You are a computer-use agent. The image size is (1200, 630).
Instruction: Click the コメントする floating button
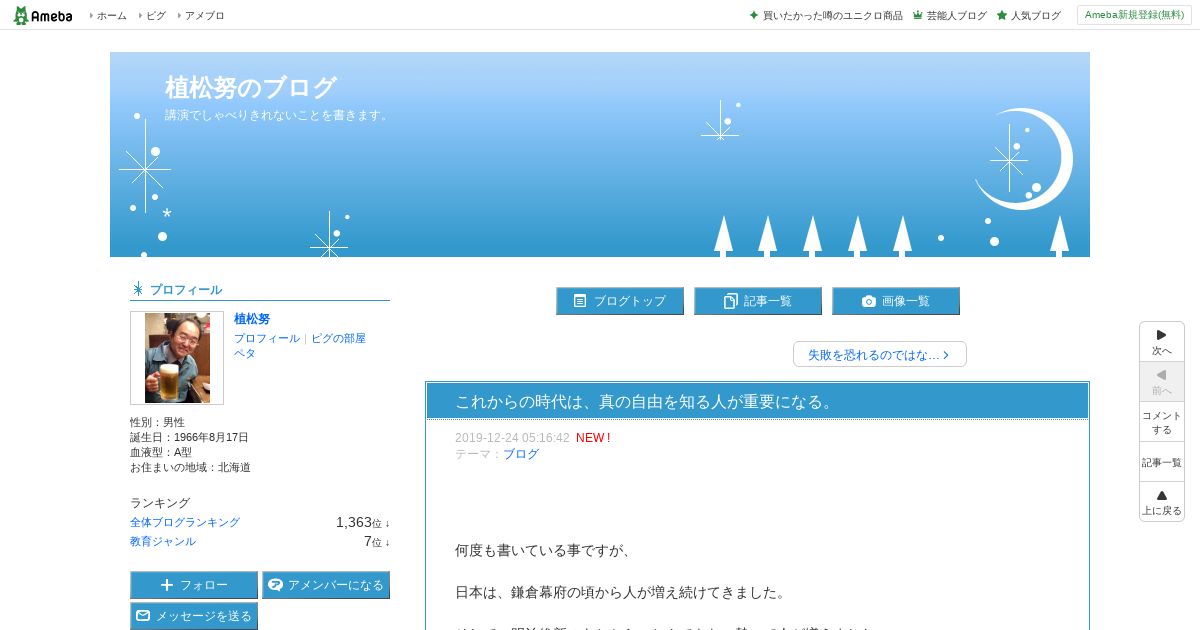pos(1162,422)
